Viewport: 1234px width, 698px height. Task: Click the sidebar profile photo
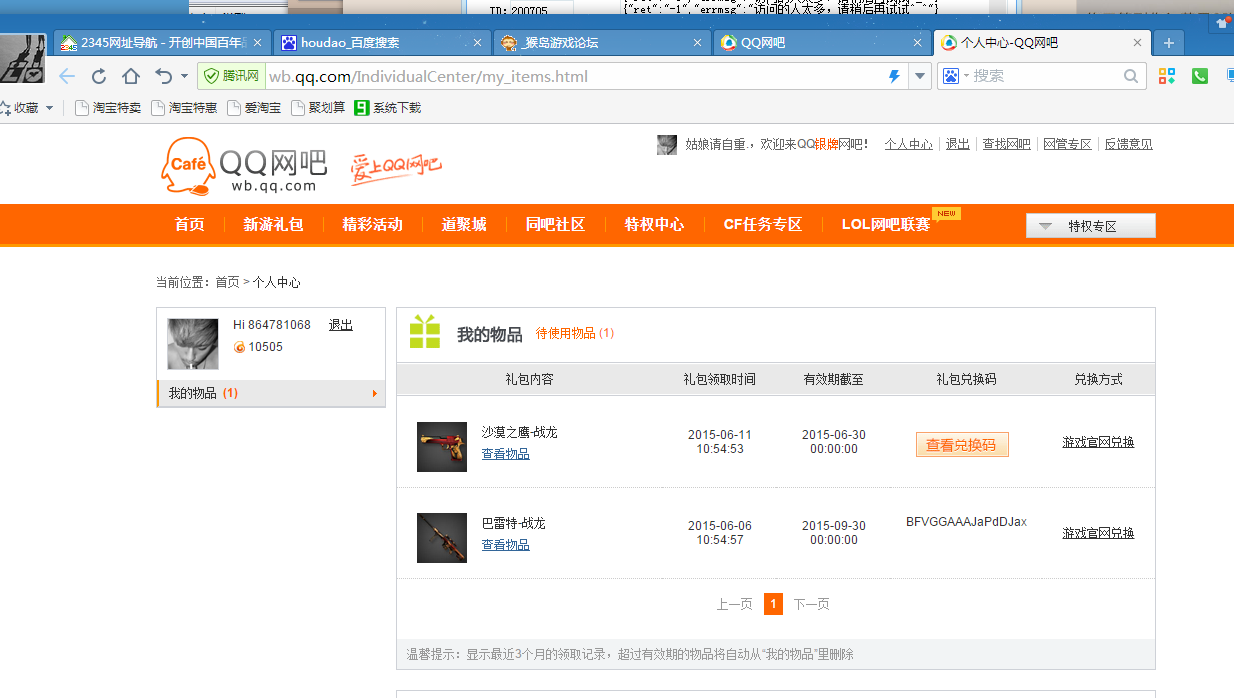pos(192,344)
